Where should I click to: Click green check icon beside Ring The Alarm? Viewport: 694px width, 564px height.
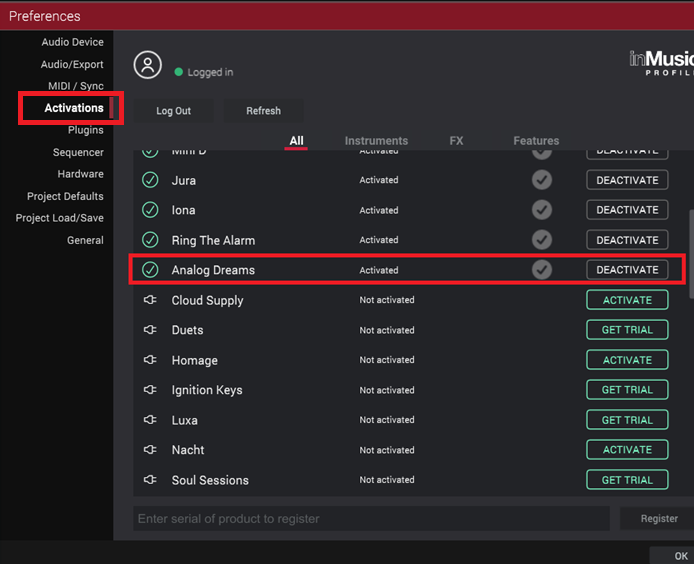(150, 240)
